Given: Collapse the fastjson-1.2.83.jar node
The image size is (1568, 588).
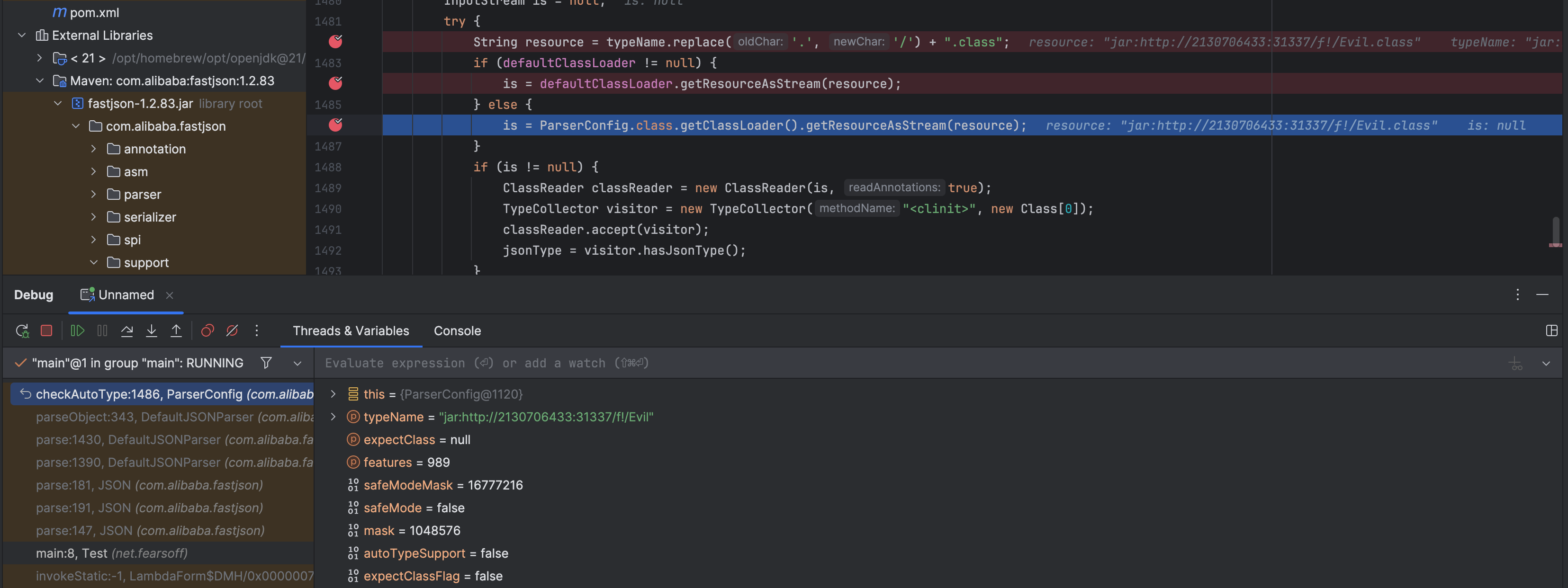Looking at the screenshot, I should (58, 103).
